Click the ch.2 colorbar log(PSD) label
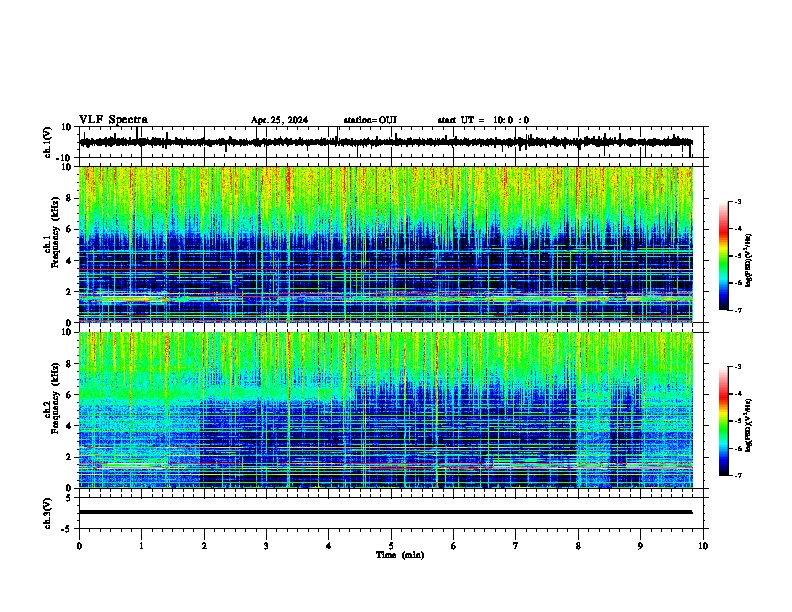Image resolution: width=792 pixels, height=612 pixels. coord(749,425)
